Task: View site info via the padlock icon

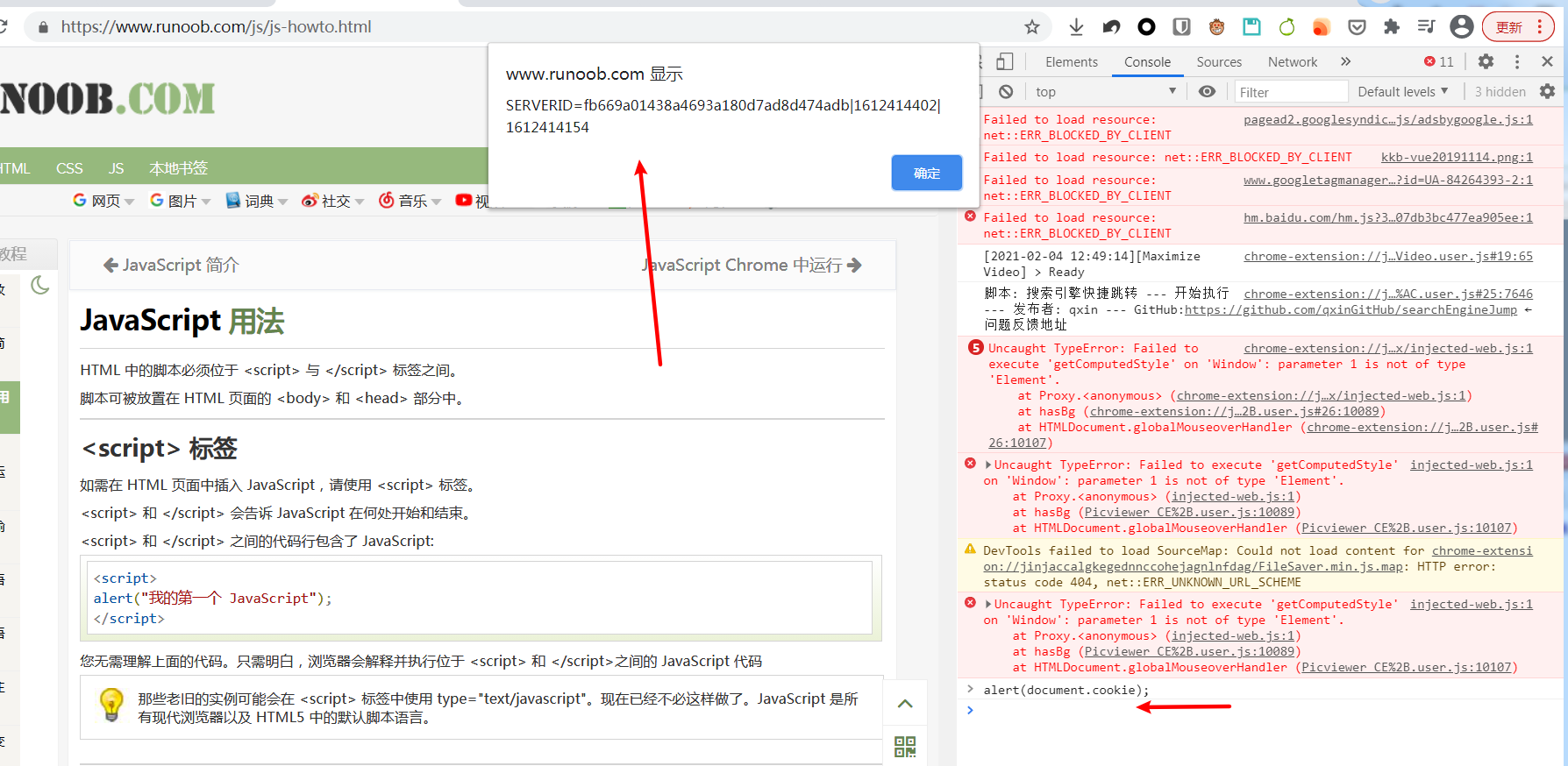Action: point(43,27)
